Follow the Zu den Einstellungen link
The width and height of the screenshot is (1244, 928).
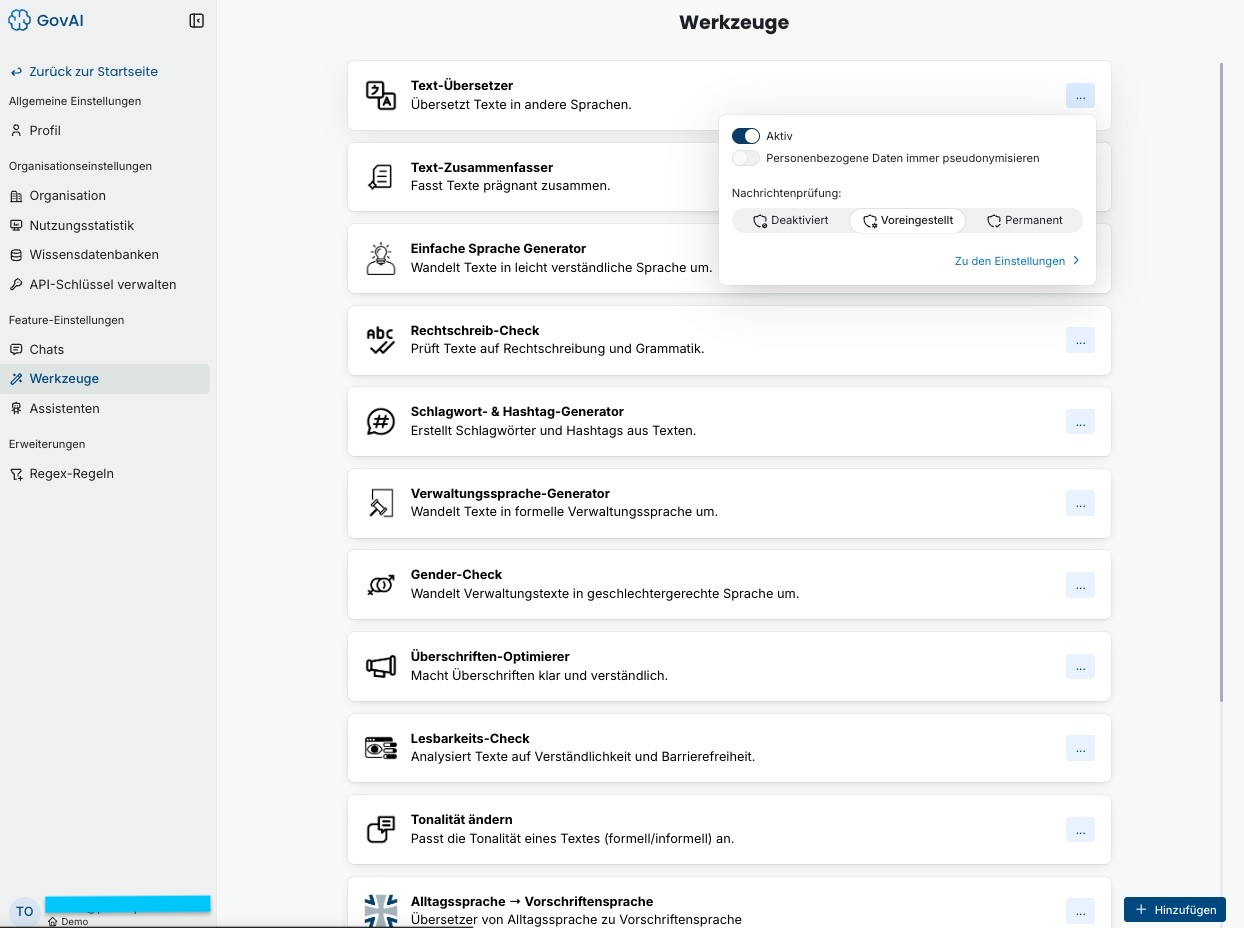point(1017,261)
